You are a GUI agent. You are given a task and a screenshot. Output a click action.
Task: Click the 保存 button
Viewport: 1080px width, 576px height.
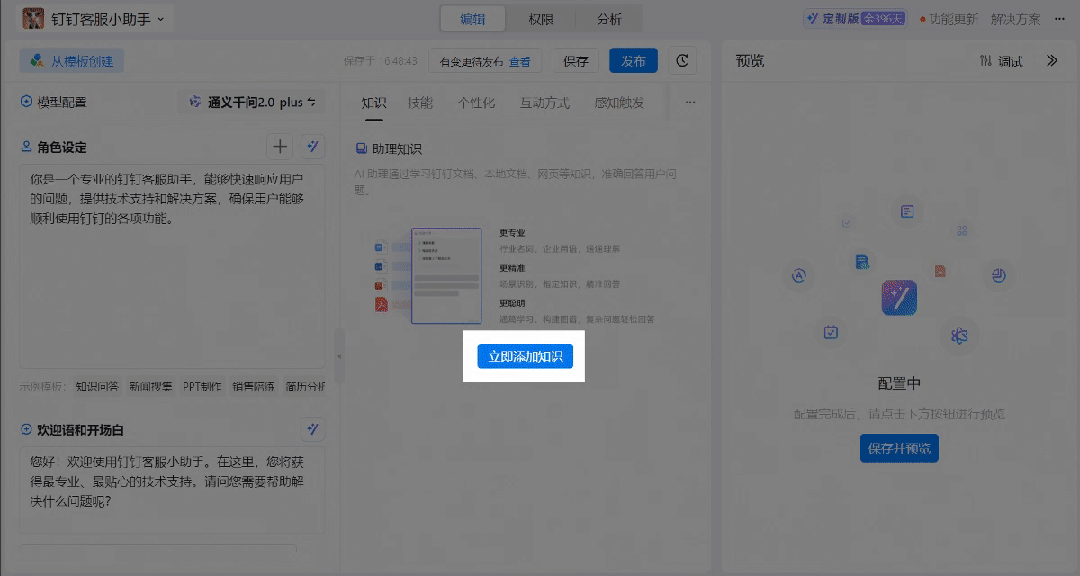pyautogui.click(x=576, y=61)
